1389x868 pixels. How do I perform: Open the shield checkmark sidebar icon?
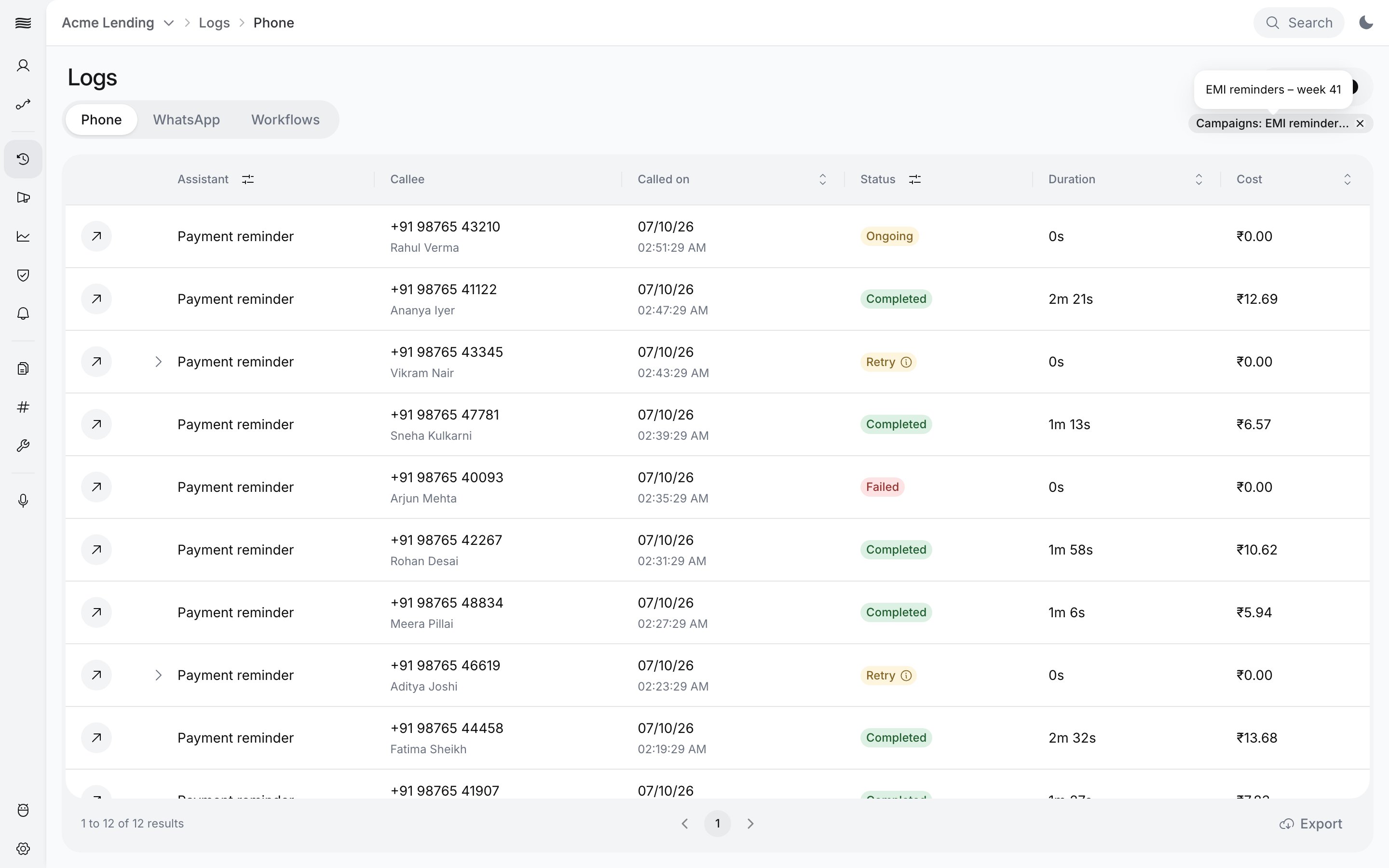click(x=23, y=275)
